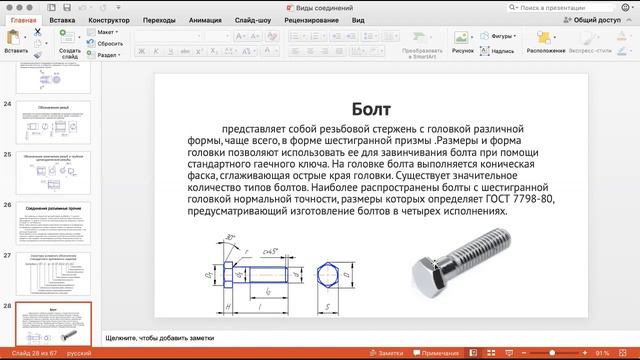
Task: Click the redo arrow in title bar
Action: [102, 7]
